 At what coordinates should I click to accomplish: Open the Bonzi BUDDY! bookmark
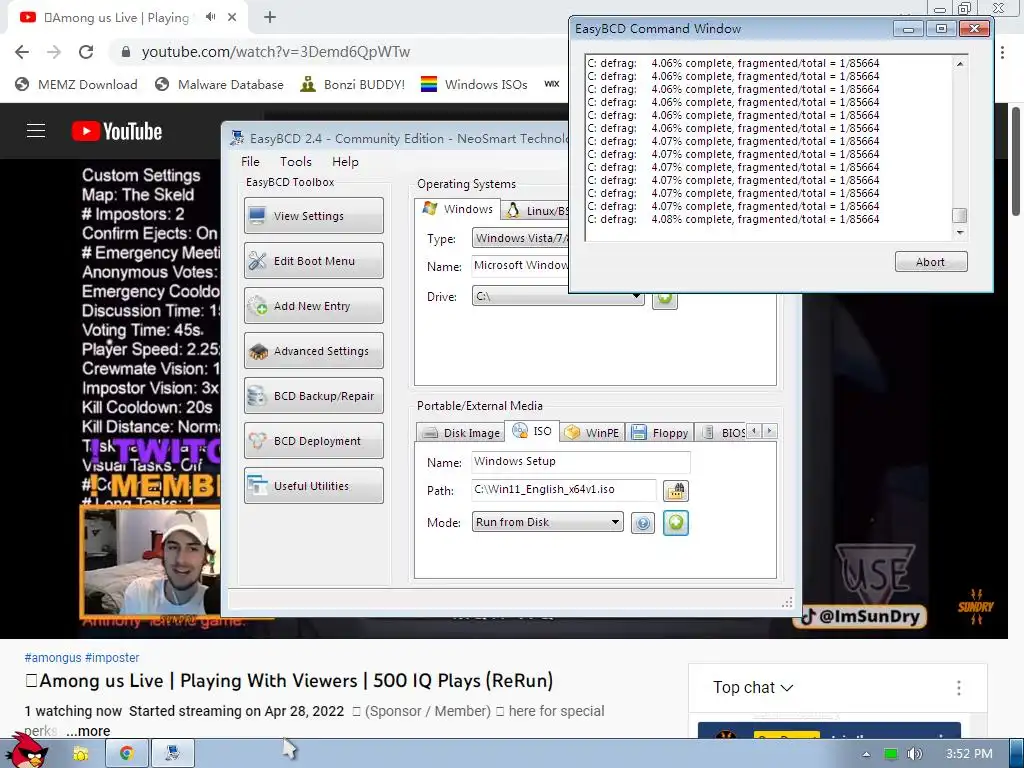(353, 84)
